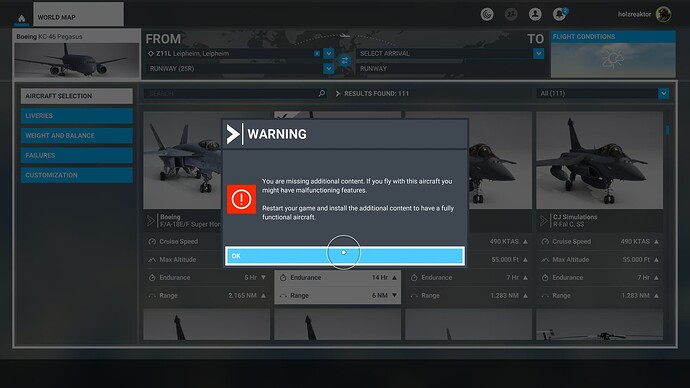Swap departure and arrival airports
The width and height of the screenshot is (690, 388).
tap(345, 60)
